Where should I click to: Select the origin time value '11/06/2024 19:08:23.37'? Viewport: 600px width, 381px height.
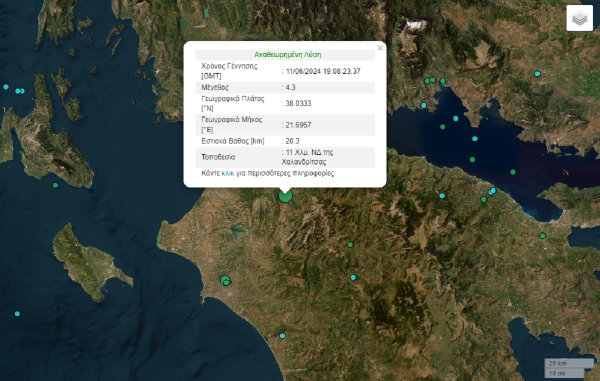coord(323,71)
